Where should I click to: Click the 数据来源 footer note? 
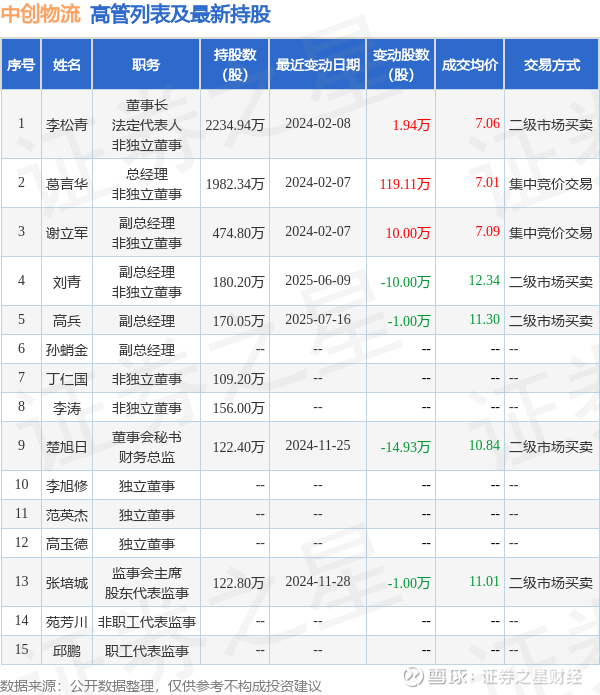160,686
